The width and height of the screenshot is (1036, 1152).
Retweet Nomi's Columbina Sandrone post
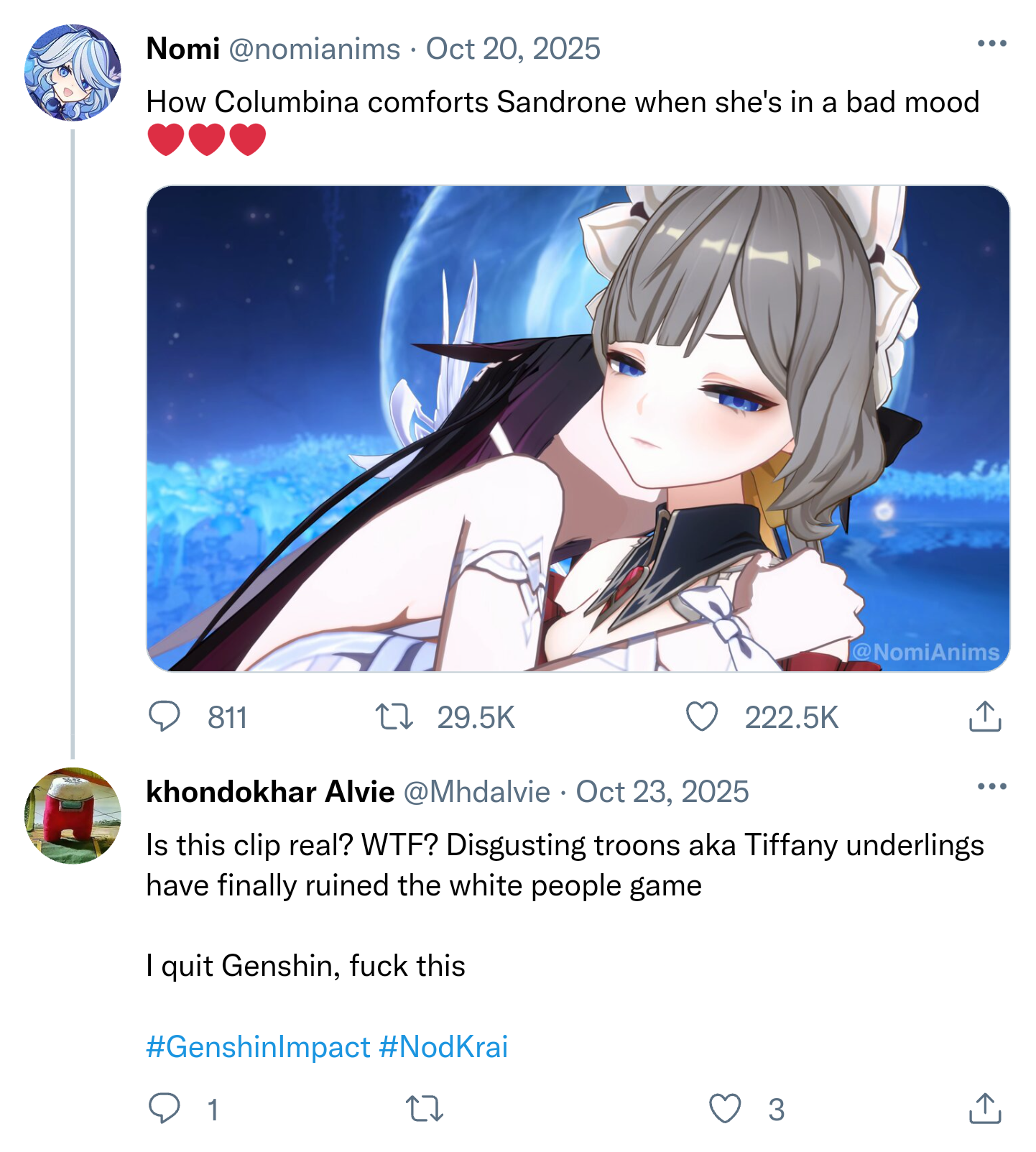(x=394, y=716)
